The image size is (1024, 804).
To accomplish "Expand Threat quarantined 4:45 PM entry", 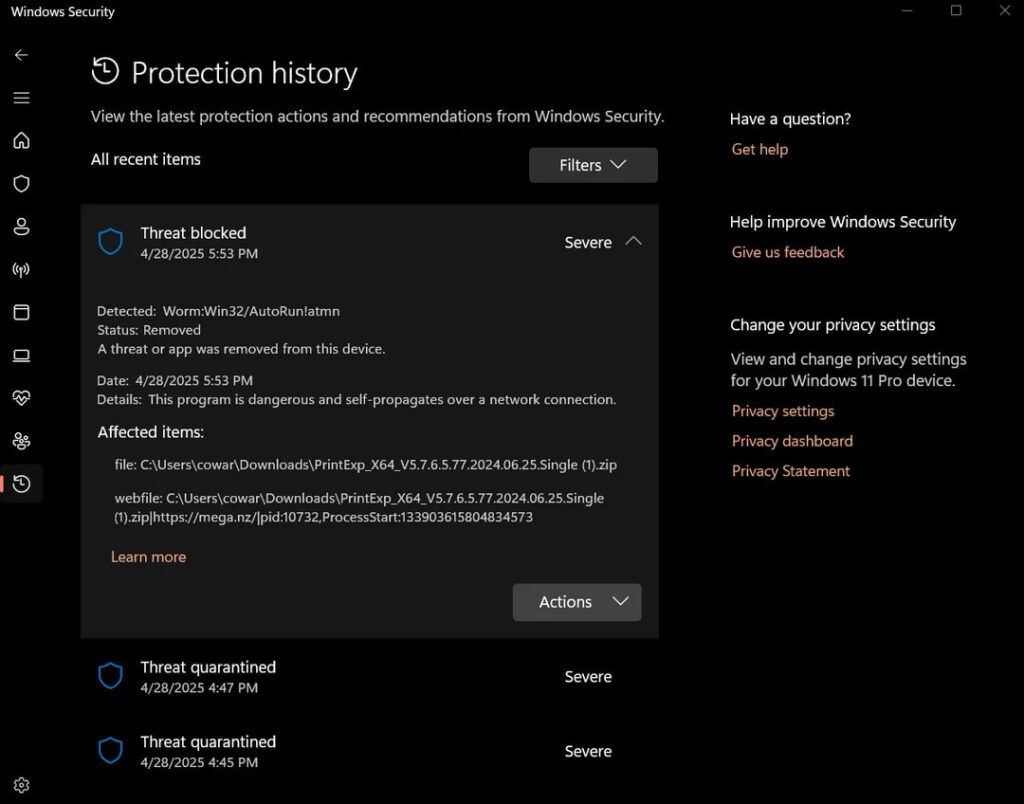I will (370, 751).
